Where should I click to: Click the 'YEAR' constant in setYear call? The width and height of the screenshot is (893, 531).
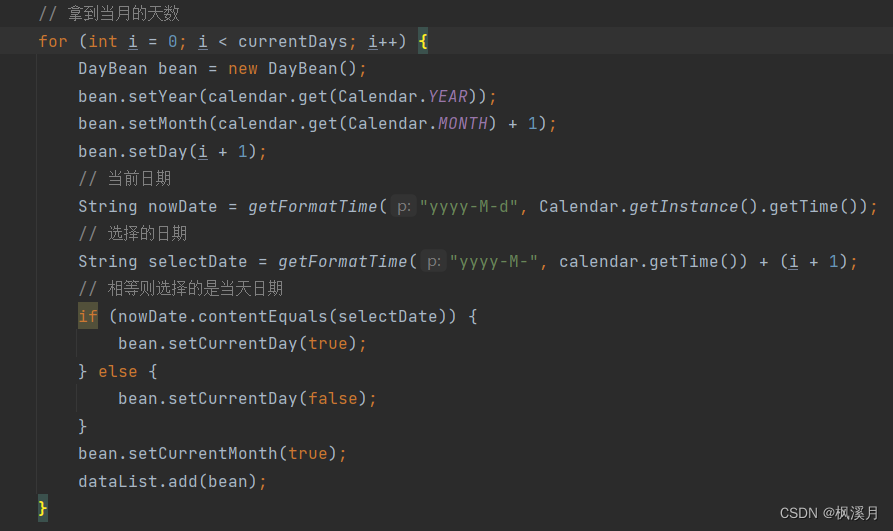pos(448,96)
